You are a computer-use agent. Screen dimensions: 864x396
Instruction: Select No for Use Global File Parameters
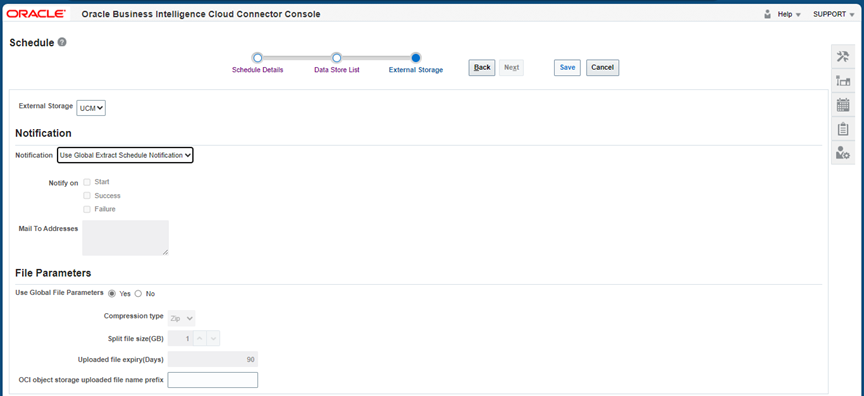click(138, 294)
